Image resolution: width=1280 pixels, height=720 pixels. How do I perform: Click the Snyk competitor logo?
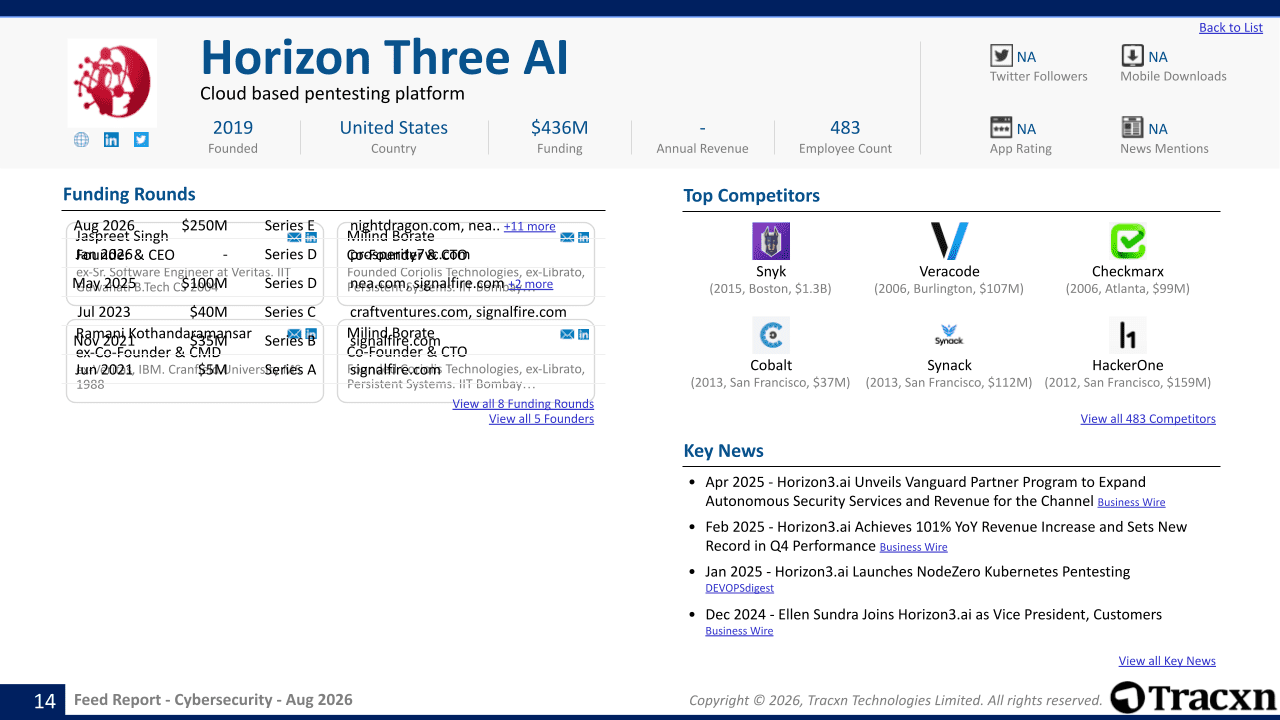click(x=771, y=241)
